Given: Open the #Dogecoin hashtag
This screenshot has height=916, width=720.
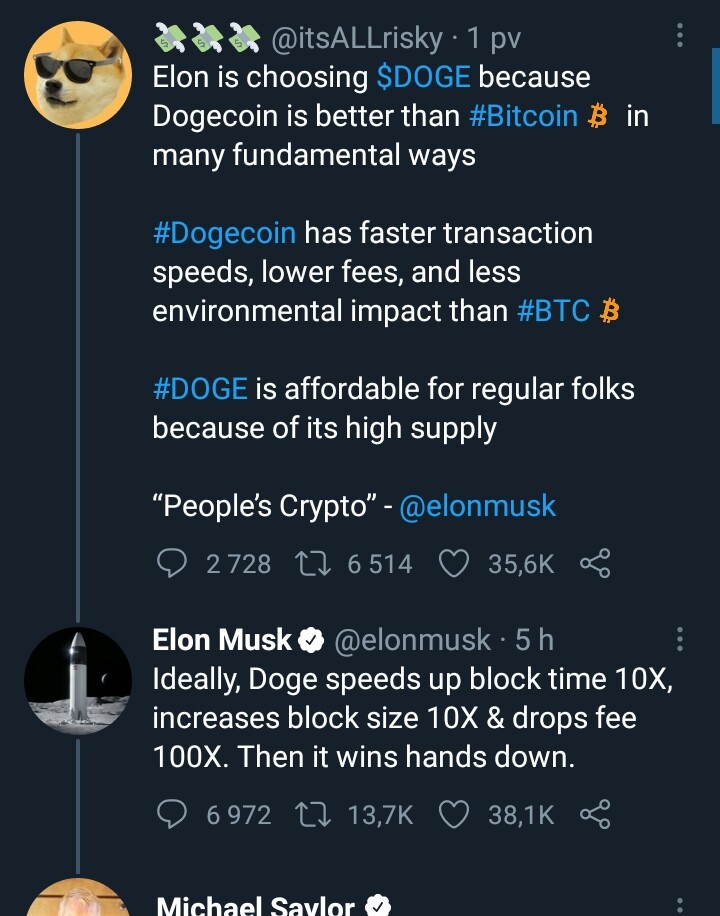Looking at the screenshot, I should click(x=224, y=233).
